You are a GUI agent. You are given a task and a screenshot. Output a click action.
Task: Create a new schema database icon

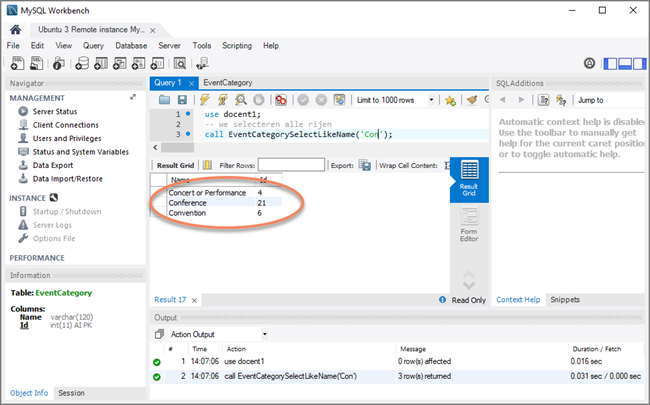[x=82, y=63]
